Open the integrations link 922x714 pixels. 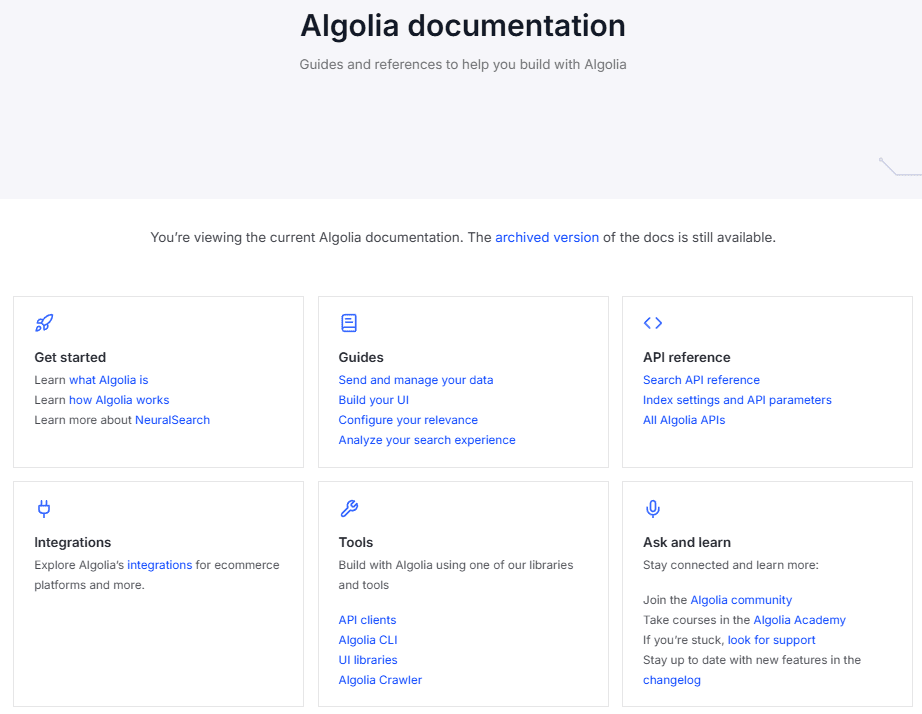(159, 565)
